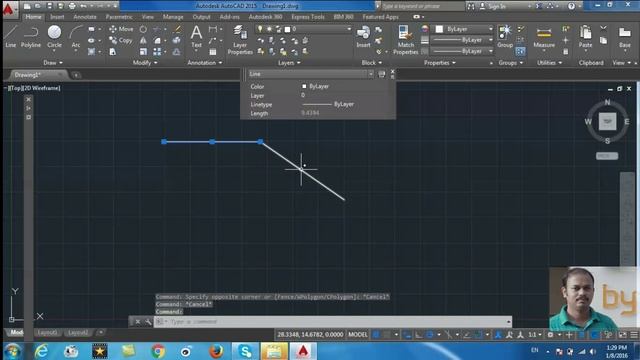
Task: Toggle clean screen in status bar
Action: click(622, 335)
